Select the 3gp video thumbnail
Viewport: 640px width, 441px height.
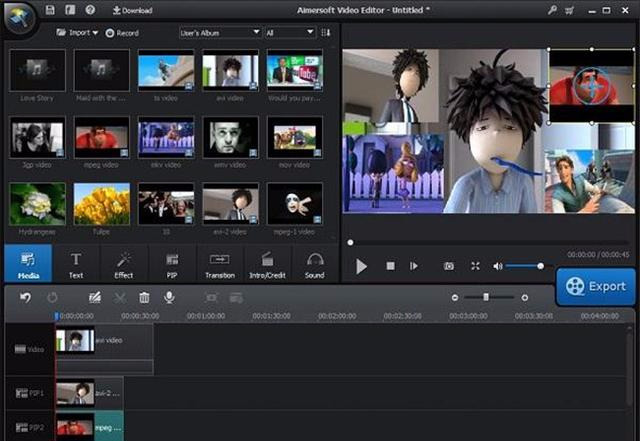(37, 138)
